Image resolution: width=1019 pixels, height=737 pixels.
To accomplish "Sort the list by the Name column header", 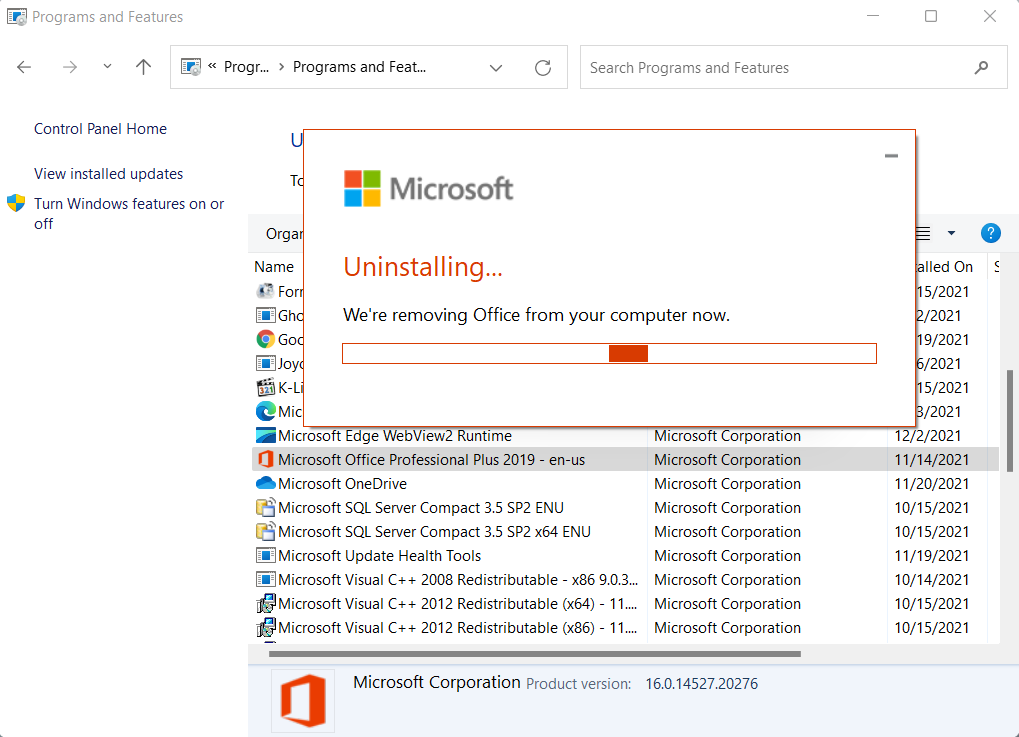I will tap(274, 266).
